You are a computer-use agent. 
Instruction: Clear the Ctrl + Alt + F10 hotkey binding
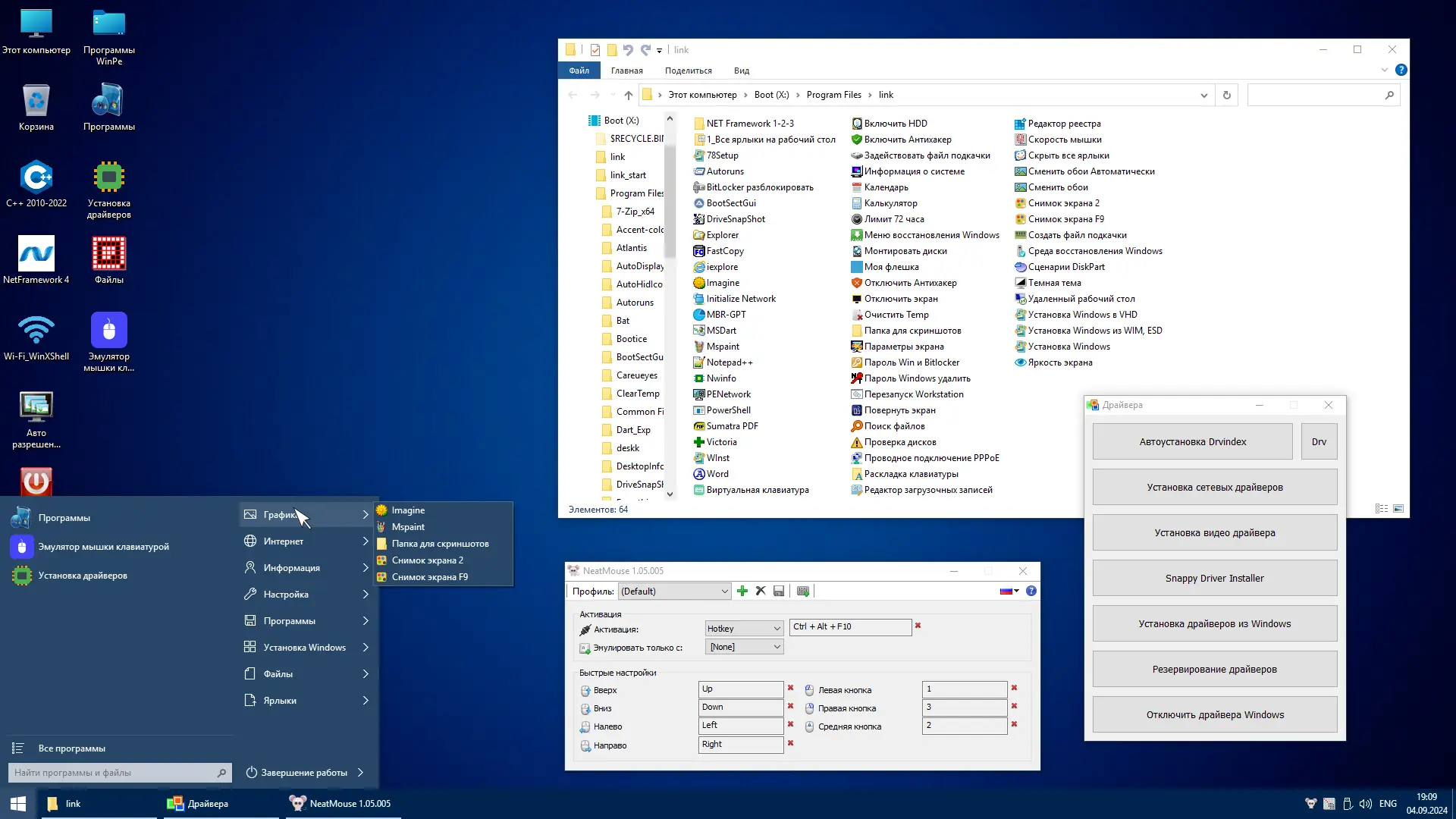918,626
